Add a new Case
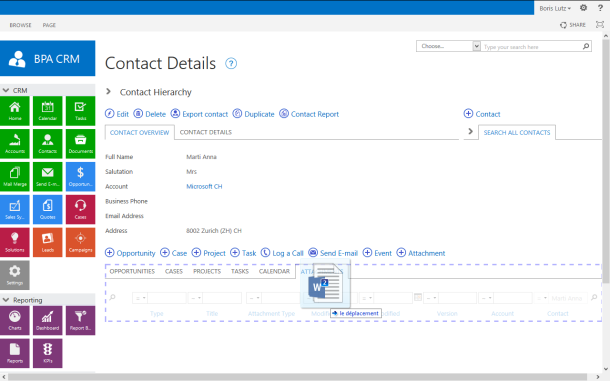 [174, 253]
